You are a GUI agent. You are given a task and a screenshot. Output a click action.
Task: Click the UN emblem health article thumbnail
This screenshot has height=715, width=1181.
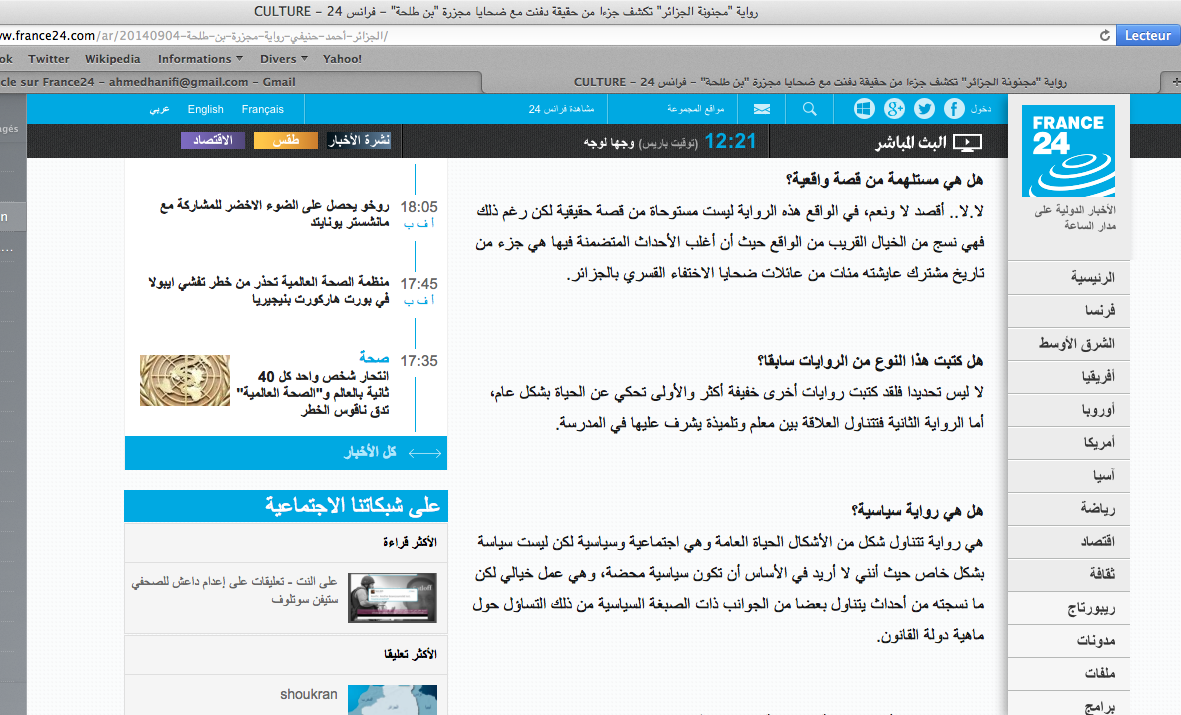[185, 380]
